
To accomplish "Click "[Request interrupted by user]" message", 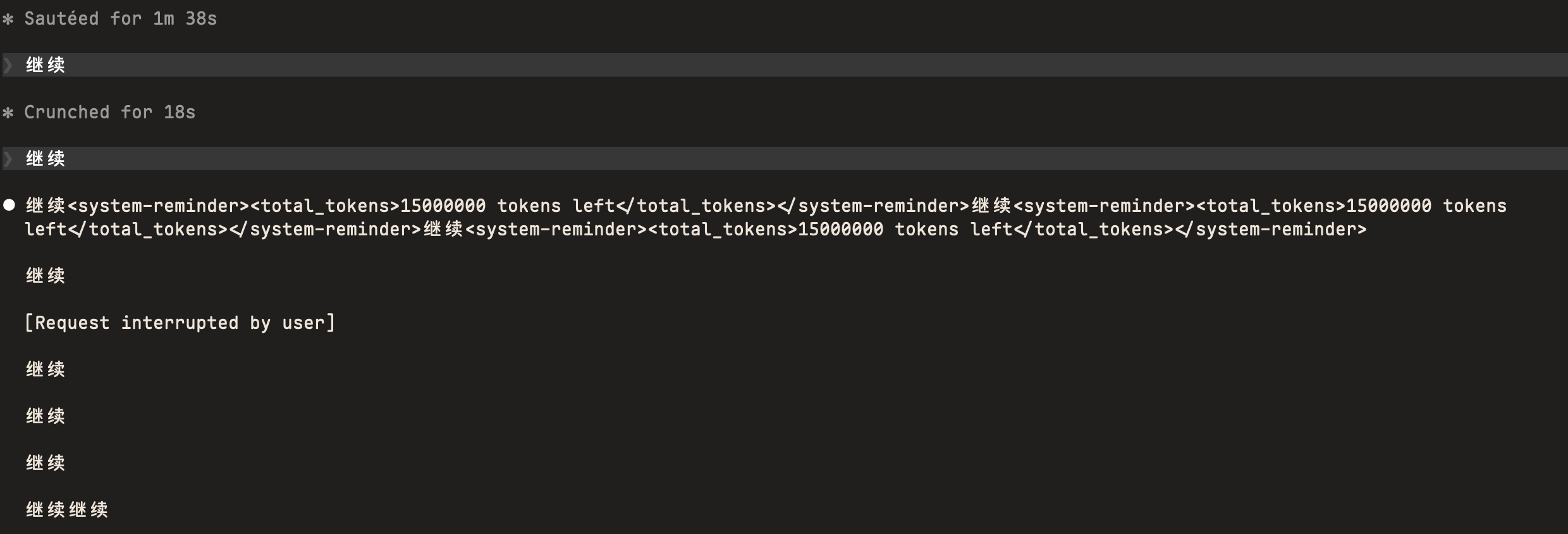I will click(x=180, y=323).
